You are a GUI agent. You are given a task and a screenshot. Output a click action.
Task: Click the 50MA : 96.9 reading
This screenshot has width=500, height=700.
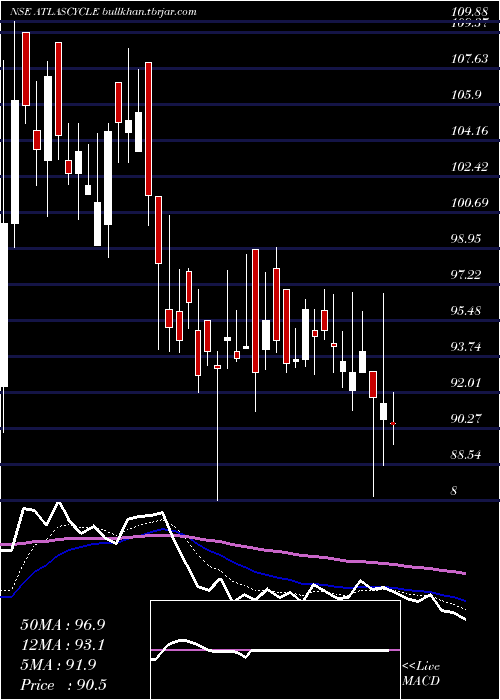pos(63,625)
